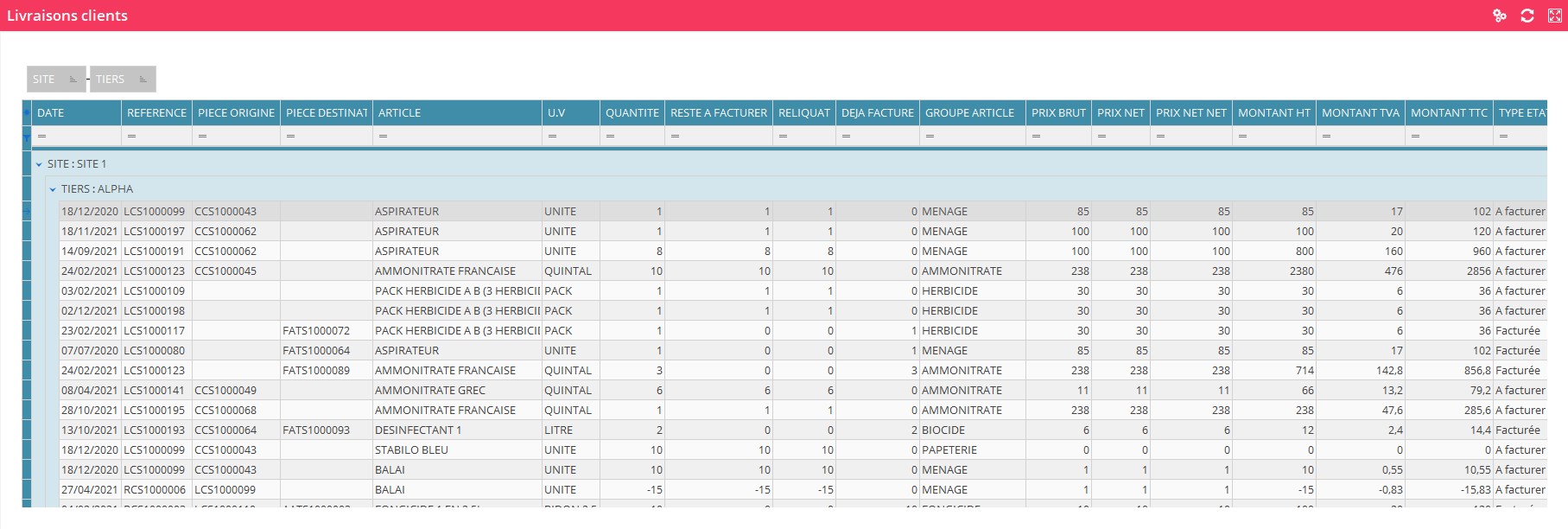Expand widget to fullscreen
Screen dimensions: 1568x529
(1553, 16)
